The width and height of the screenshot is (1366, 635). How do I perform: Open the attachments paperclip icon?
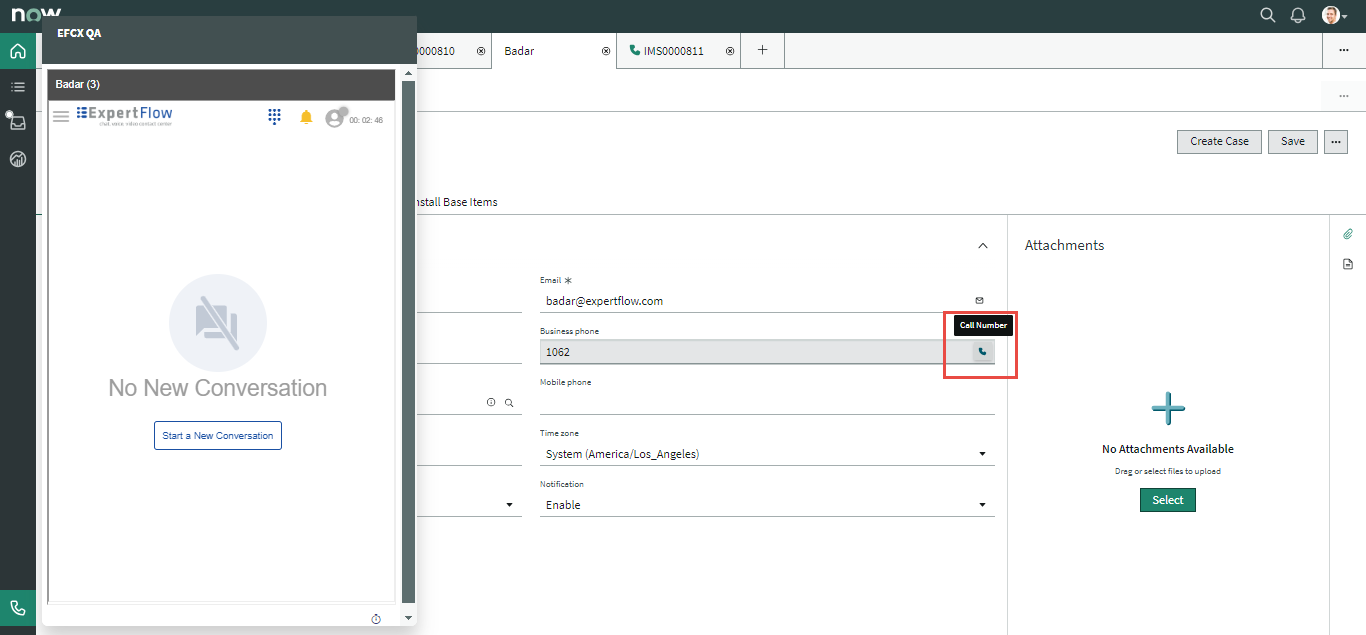(x=1347, y=234)
